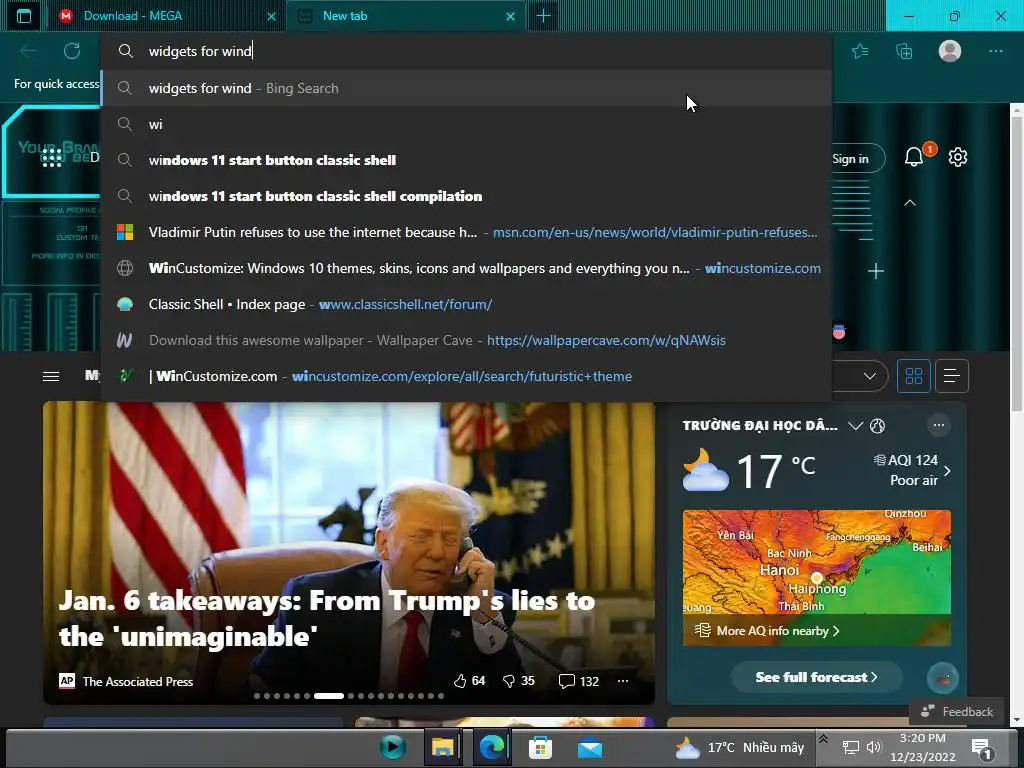This screenshot has width=1024, height=768.
Task: Click See full forecast button
Action: click(x=816, y=677)
